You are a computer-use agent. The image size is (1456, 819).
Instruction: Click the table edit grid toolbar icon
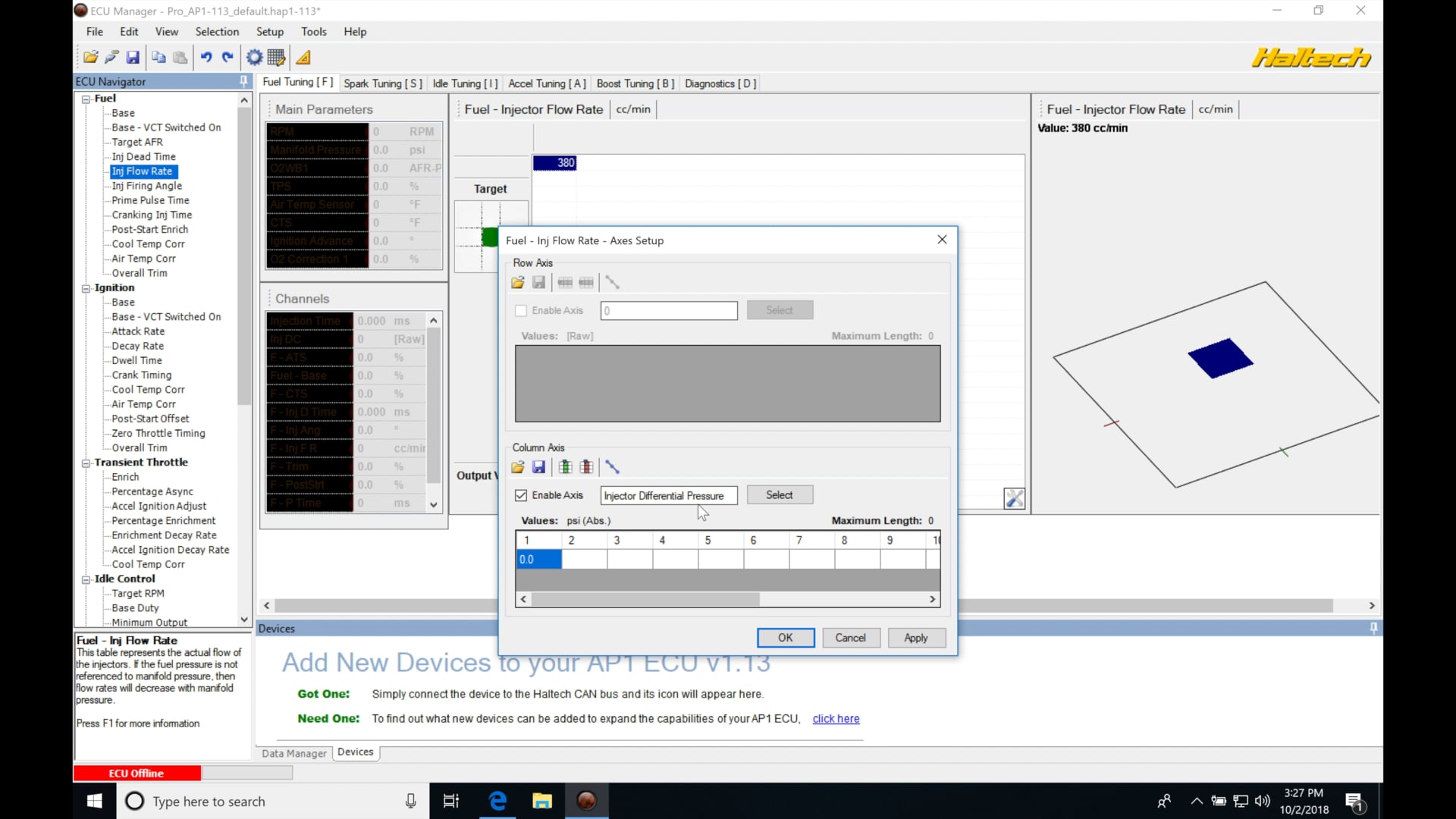277,58
